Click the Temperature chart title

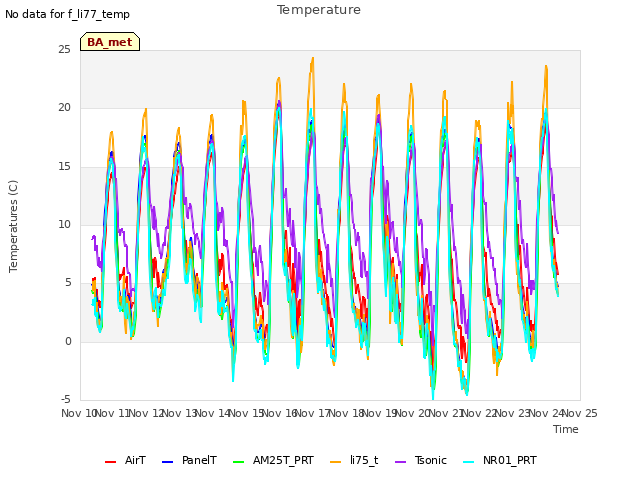[319, 10]
